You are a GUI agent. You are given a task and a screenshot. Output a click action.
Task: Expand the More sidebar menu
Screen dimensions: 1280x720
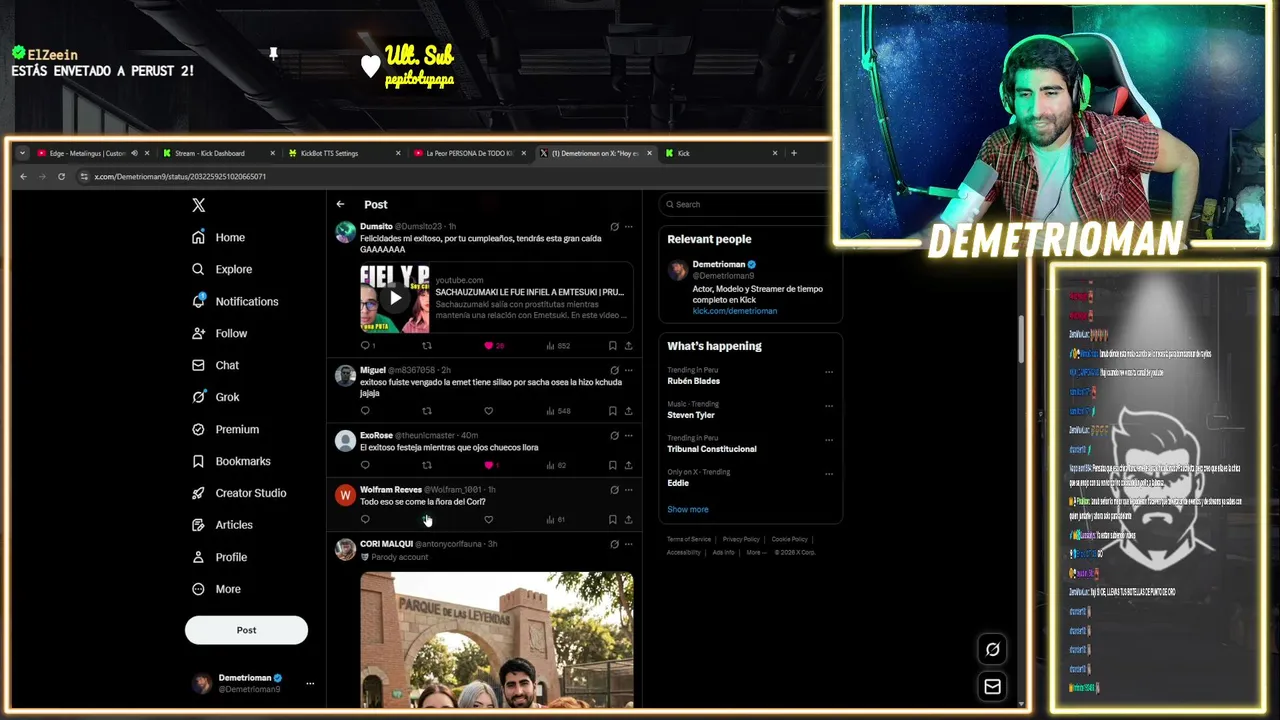coord(216,589)
